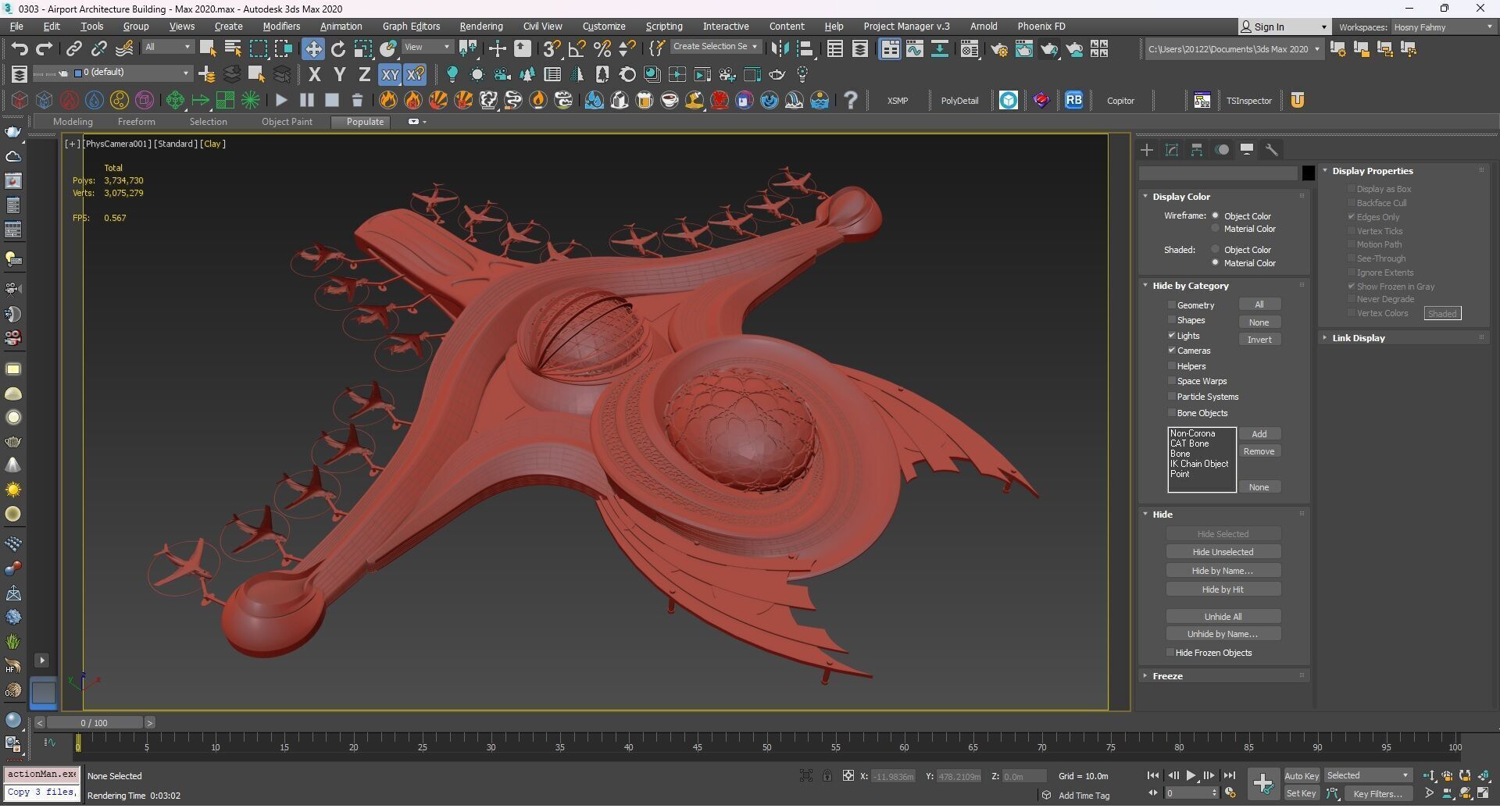
Task: Click the question mark help icon
Action: (x=851, y=100)
